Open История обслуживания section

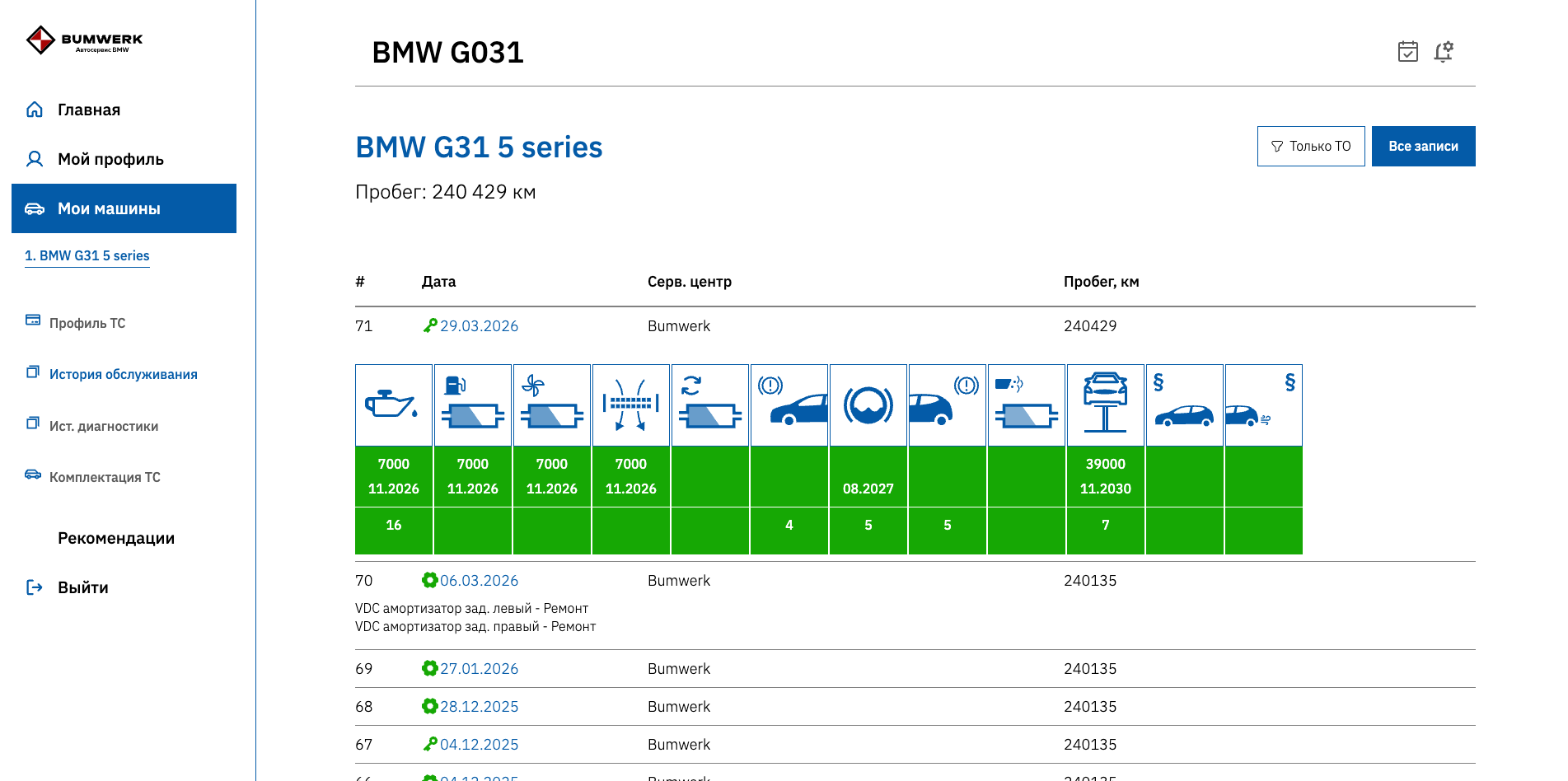(x=123, y=374)
